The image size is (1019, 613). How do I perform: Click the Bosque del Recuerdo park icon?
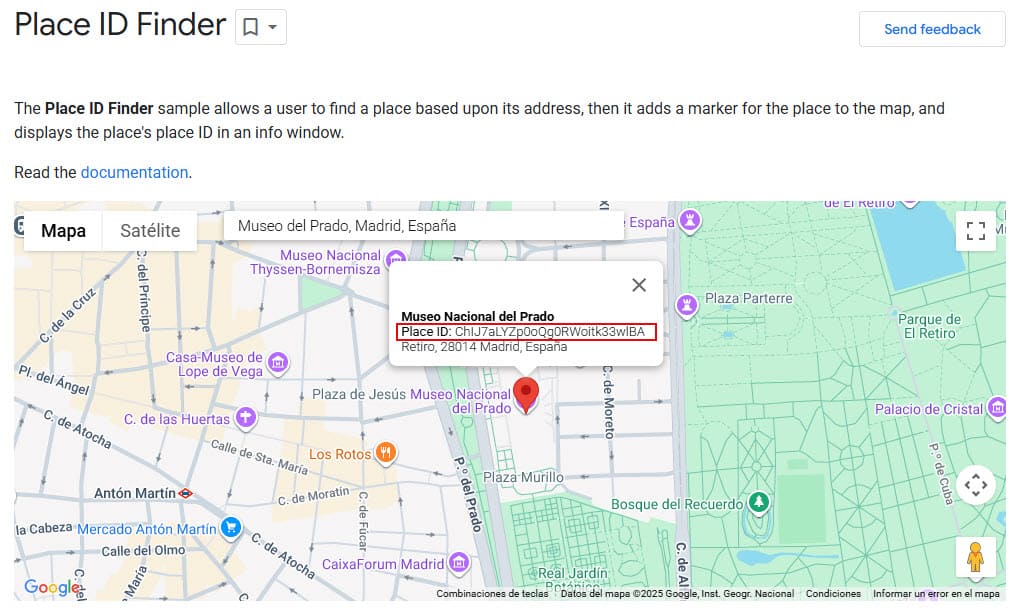pos(758,502)
